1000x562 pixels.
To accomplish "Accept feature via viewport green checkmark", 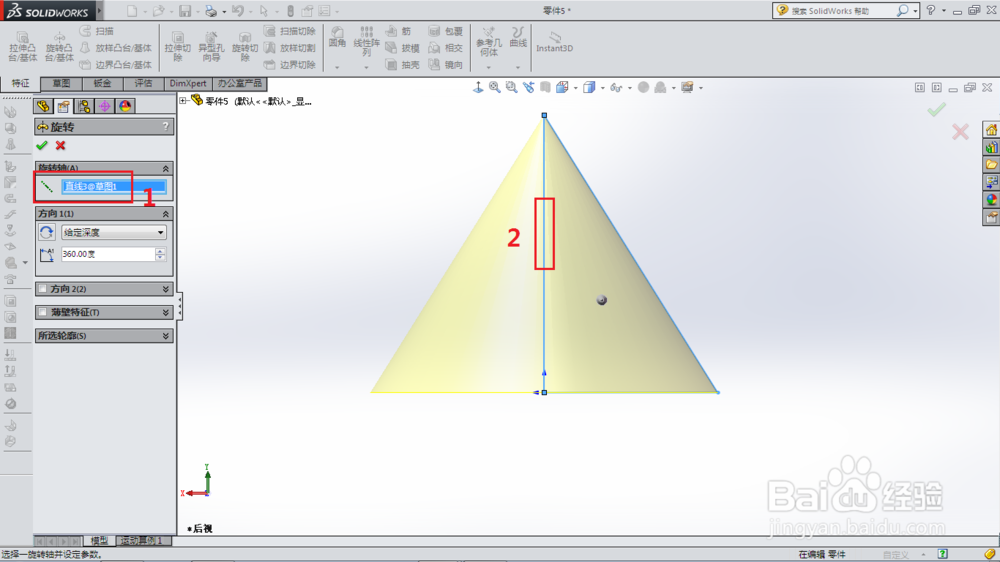I will 936,110.
